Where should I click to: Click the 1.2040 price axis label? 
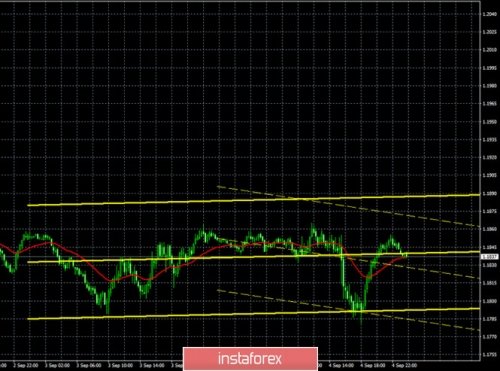[490, 14]
